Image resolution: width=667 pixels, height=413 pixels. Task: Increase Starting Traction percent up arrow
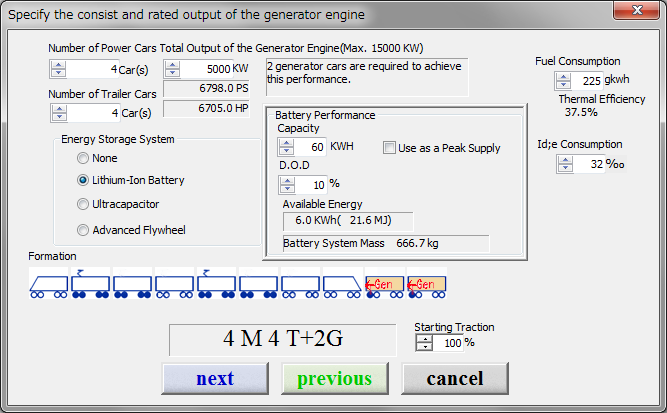(425, 339)
